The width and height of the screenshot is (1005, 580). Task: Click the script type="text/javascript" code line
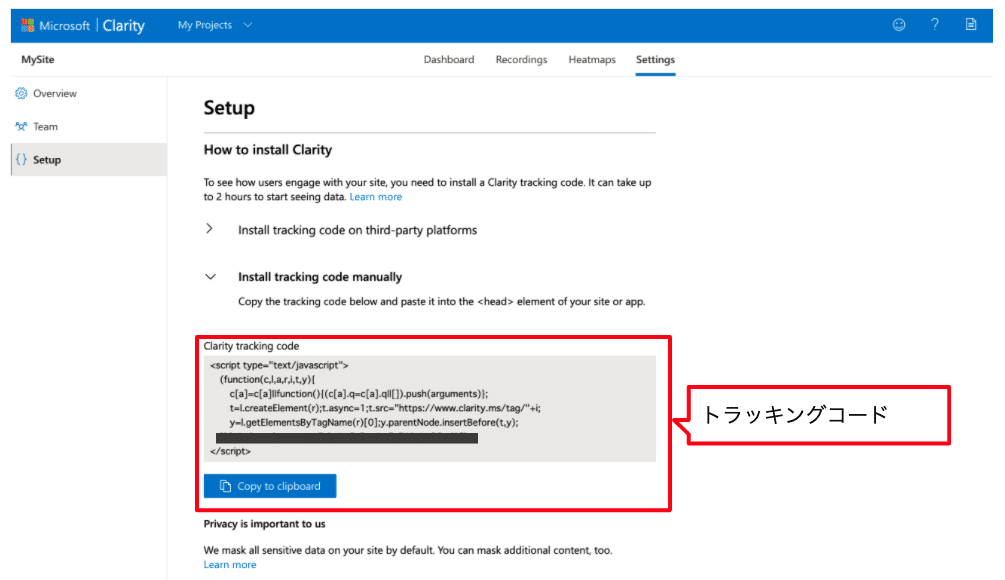tap(279, 365)
